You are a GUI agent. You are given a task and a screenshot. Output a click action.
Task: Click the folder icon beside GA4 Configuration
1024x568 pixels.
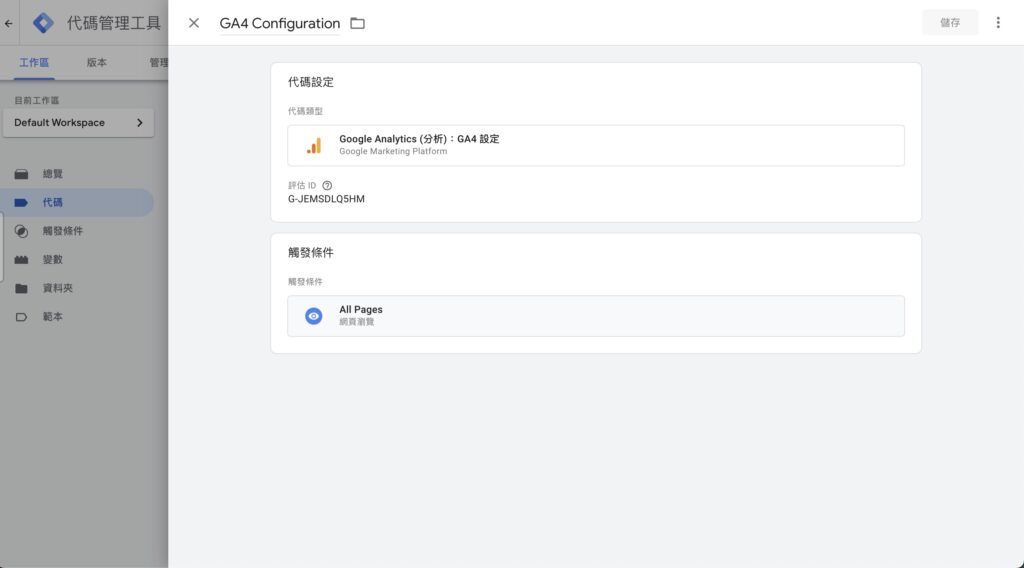357,24
